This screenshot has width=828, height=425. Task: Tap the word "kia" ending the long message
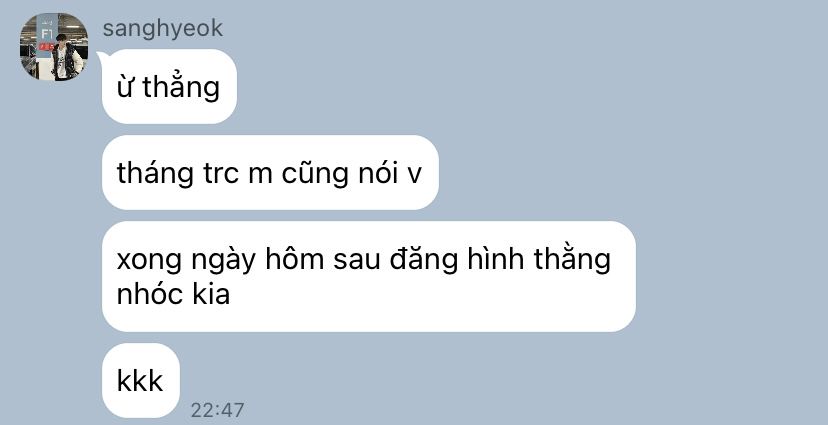(x=211, y=294)
